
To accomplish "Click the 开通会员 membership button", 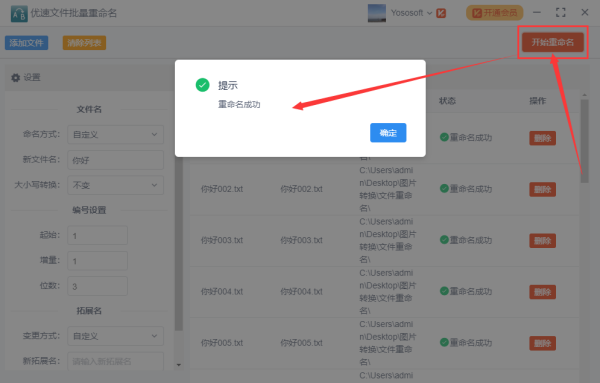I will point(494,13).
